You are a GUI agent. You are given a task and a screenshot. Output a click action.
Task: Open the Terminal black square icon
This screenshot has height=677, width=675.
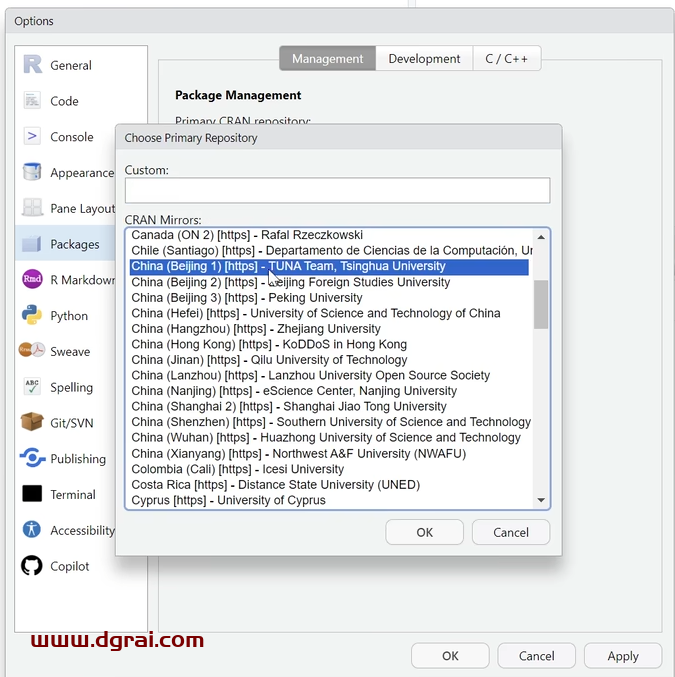point(32,494)
